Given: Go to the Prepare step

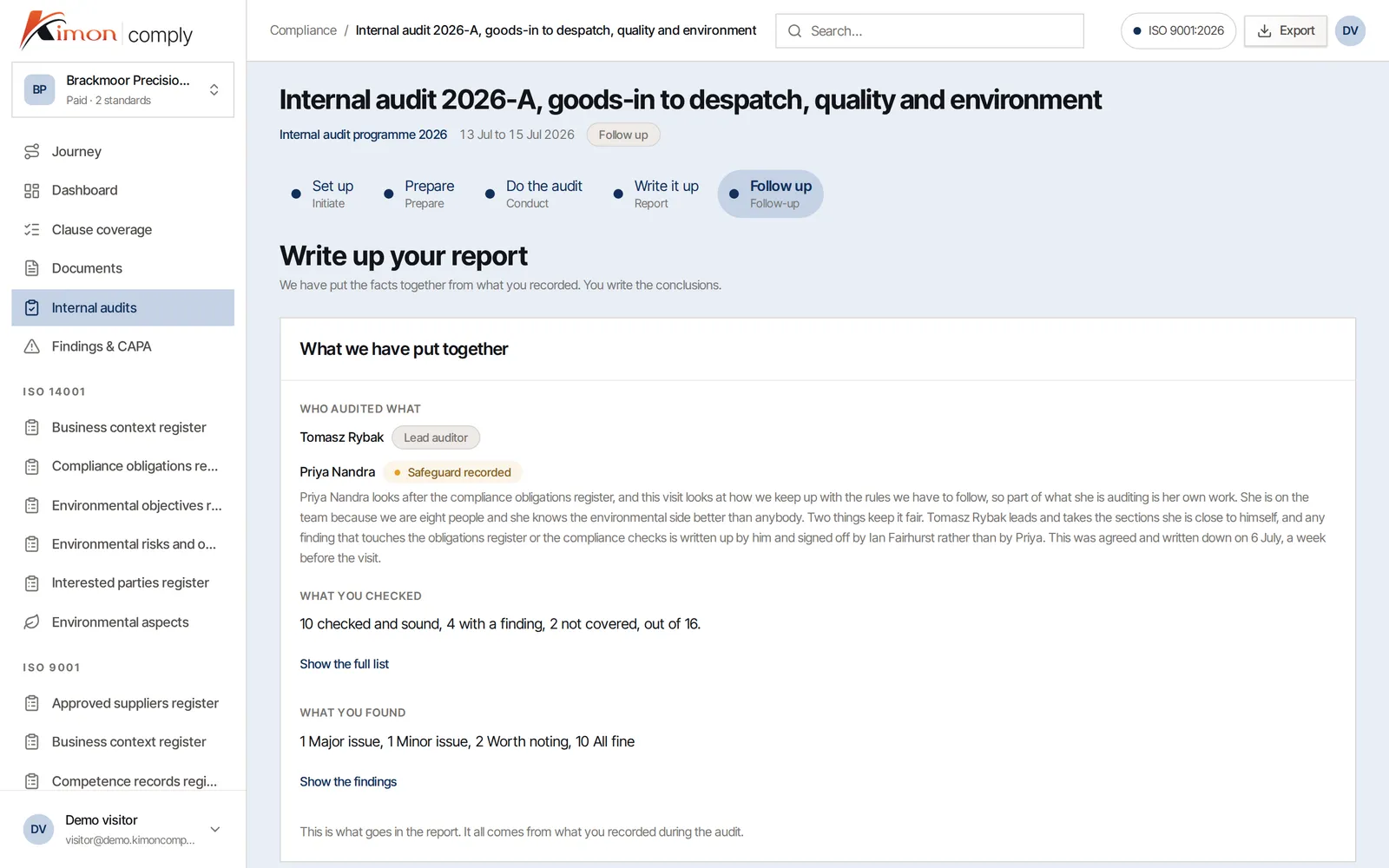Looking at the screenshot, I should pos(420,194).
